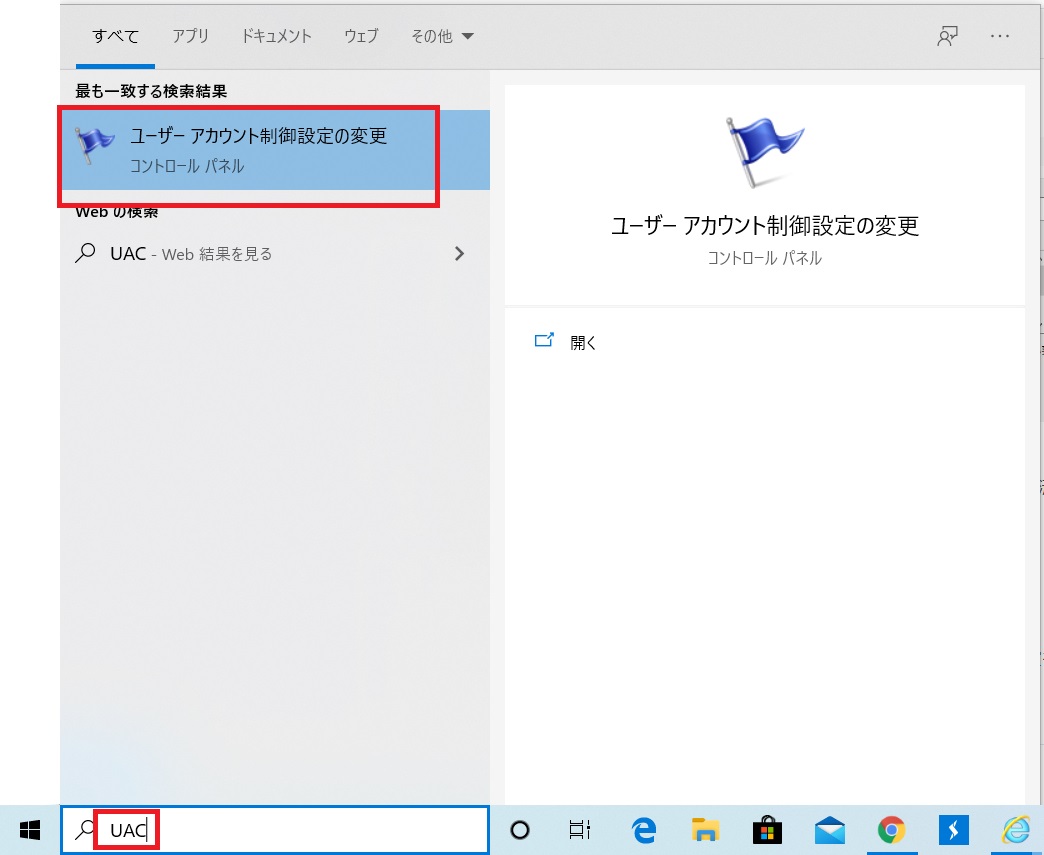Activate Cortana's circle icon on the taskbar
This screenshot has width=1044, height=855.
pos(519,830)
